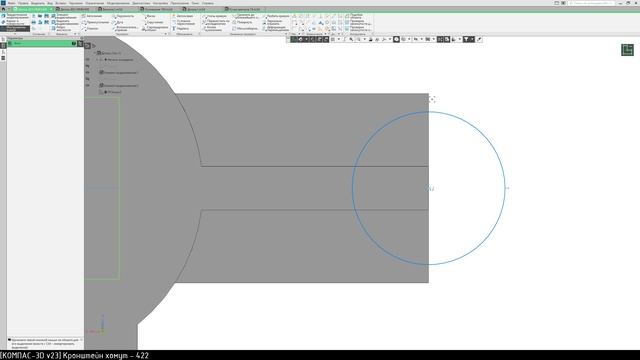640x360 pixels.
Task: Select the Окружность tool
Action: 123,16
